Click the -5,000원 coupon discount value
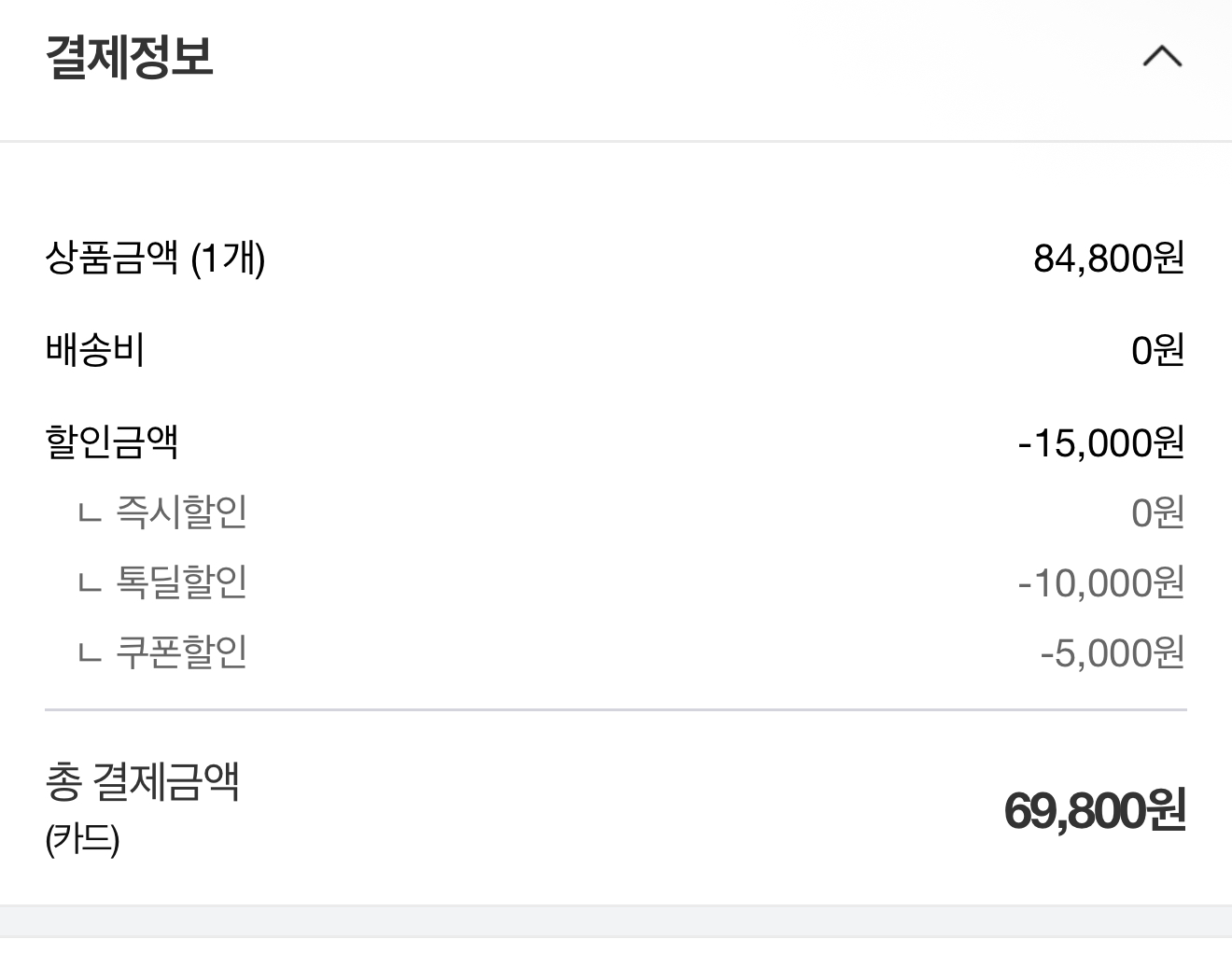The image size is (1232, 953). [1113, 652]
